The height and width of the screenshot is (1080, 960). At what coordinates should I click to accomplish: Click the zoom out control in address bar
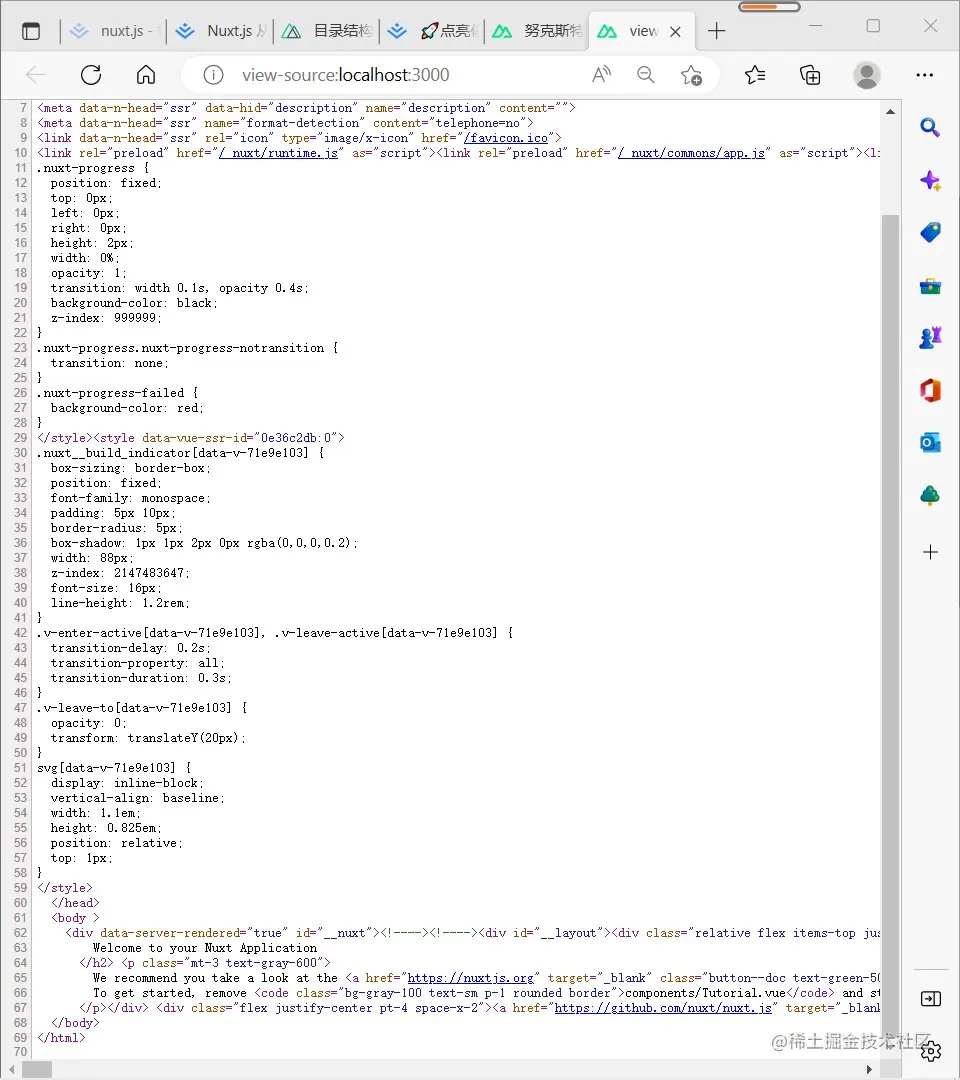(x=646, y=74)
